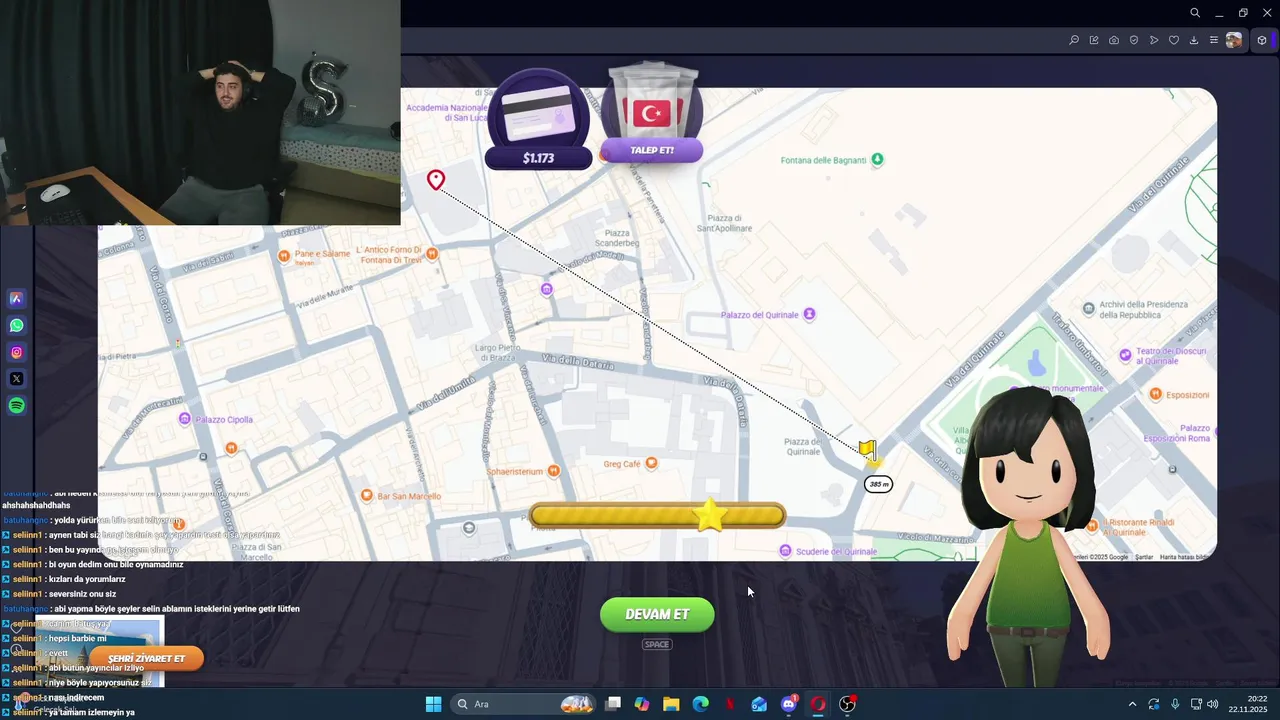This screenshot has width=1280, height=720.
Task: Click the shield ad-blocker toolbar icon
Action: pos(1134,40)
